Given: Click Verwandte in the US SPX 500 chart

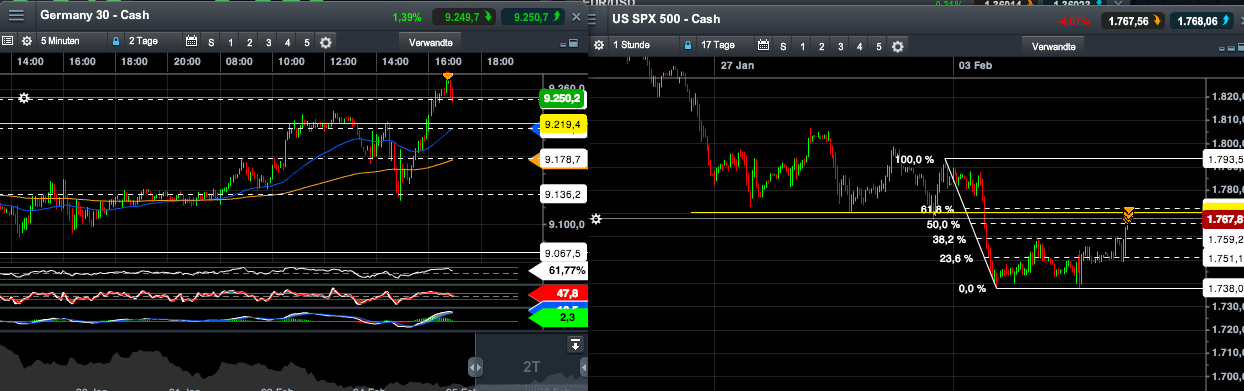Looking at the screenshot, I should coord(1054,46).
